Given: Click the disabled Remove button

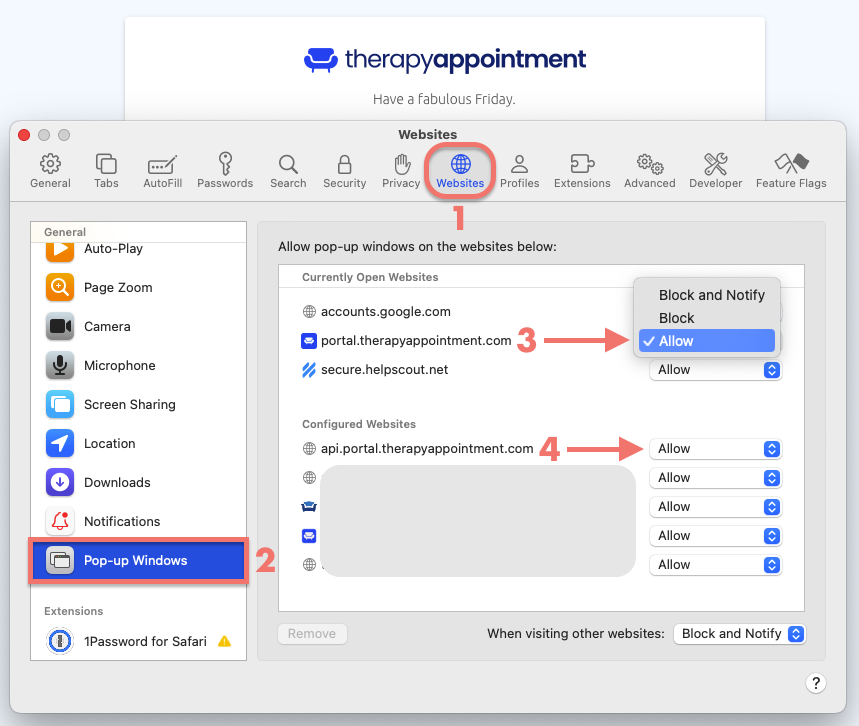Looking at the screenshot, I should (x=312, y=634).
